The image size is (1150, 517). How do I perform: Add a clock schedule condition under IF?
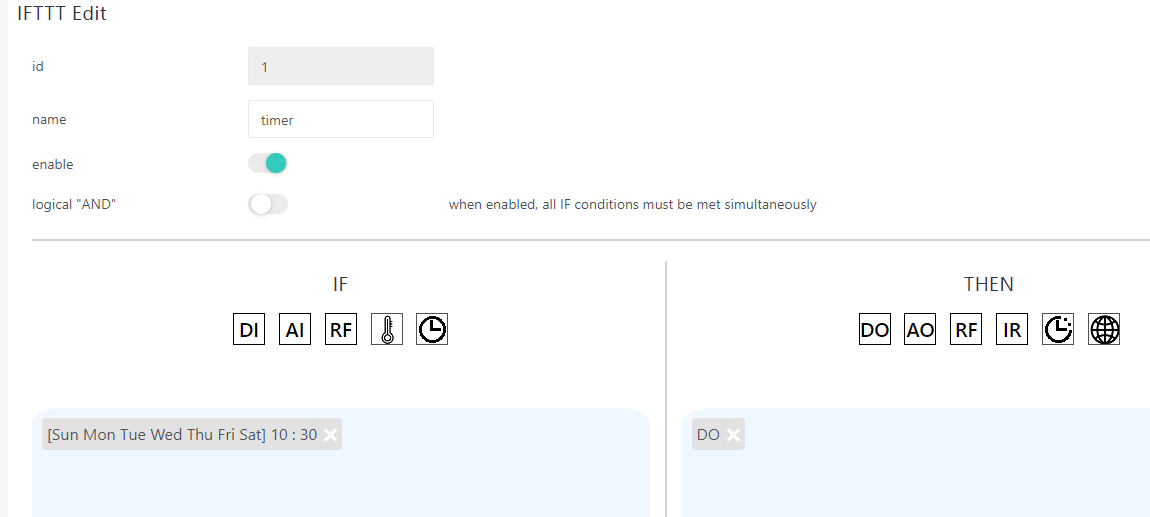[432, 330]
